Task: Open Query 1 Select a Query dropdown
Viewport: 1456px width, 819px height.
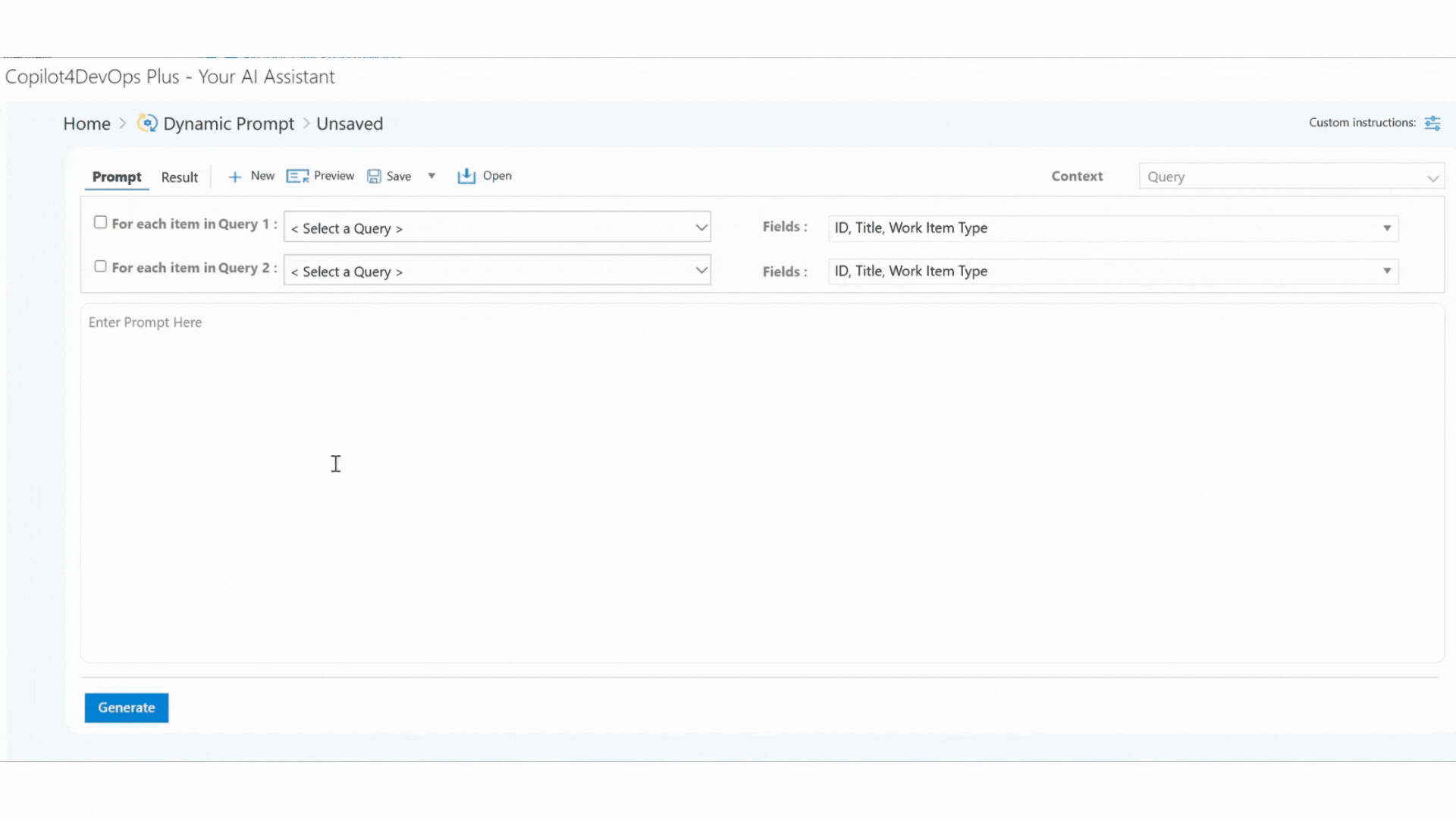Action: pos(497,227)
